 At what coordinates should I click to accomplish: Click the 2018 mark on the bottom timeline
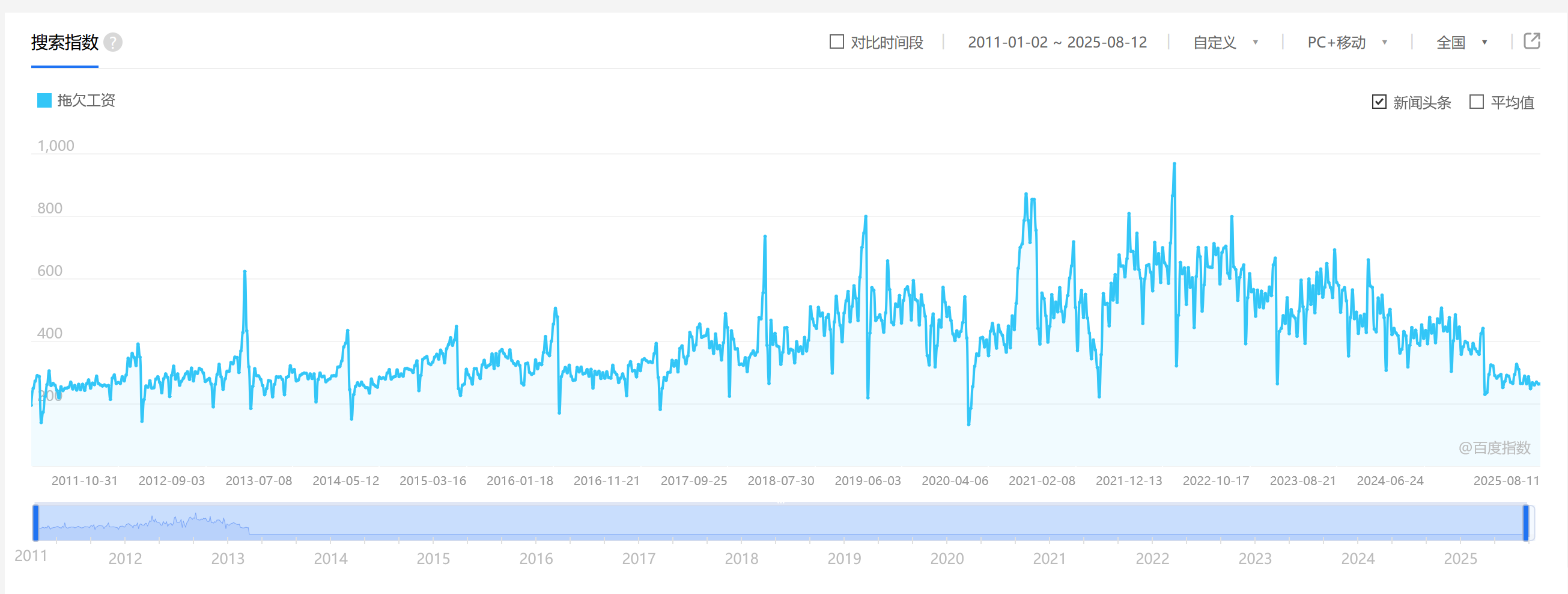coord(741,558)
